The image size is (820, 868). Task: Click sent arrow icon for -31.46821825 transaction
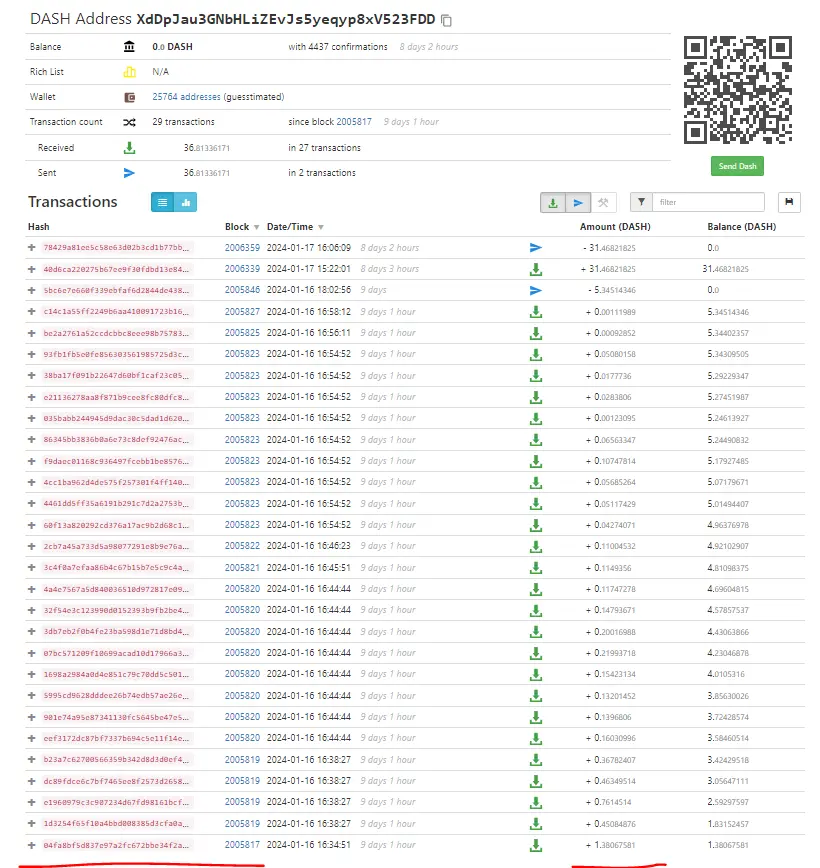(x=535, y=247)
